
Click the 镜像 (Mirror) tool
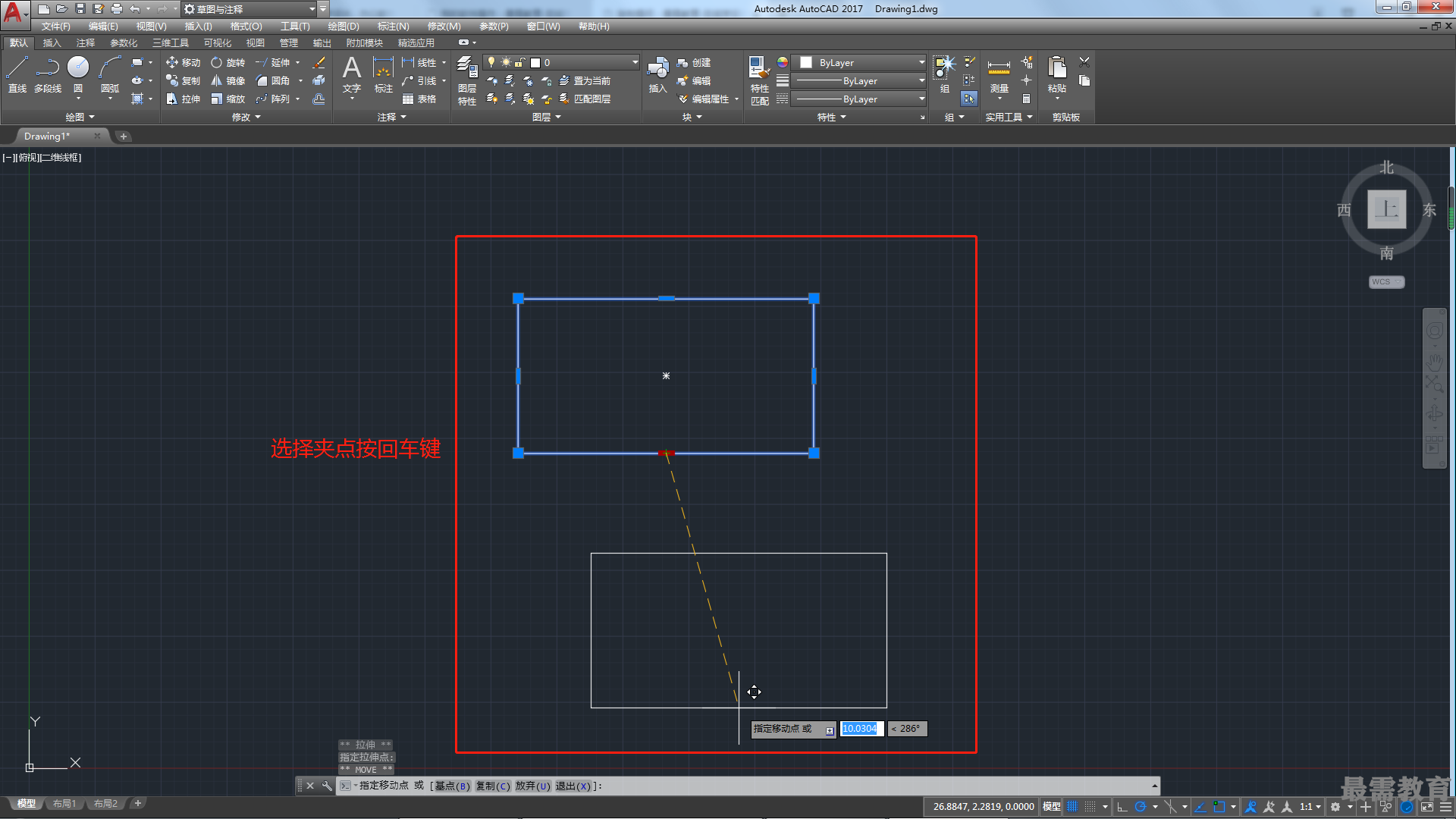coord(227,80)
